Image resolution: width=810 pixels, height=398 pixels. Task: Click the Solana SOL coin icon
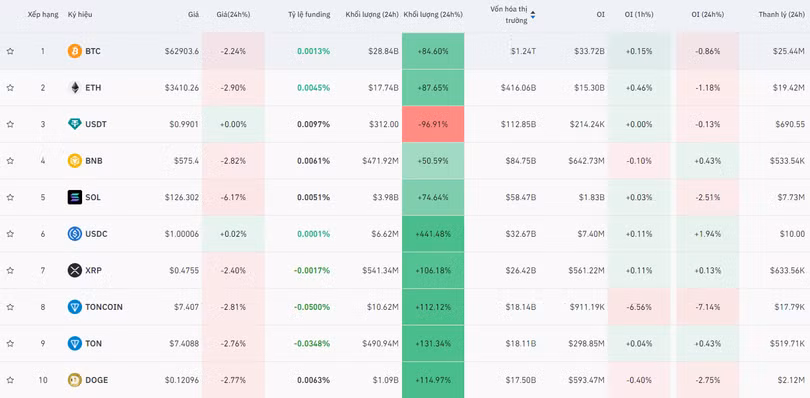[x=75, y=197]
